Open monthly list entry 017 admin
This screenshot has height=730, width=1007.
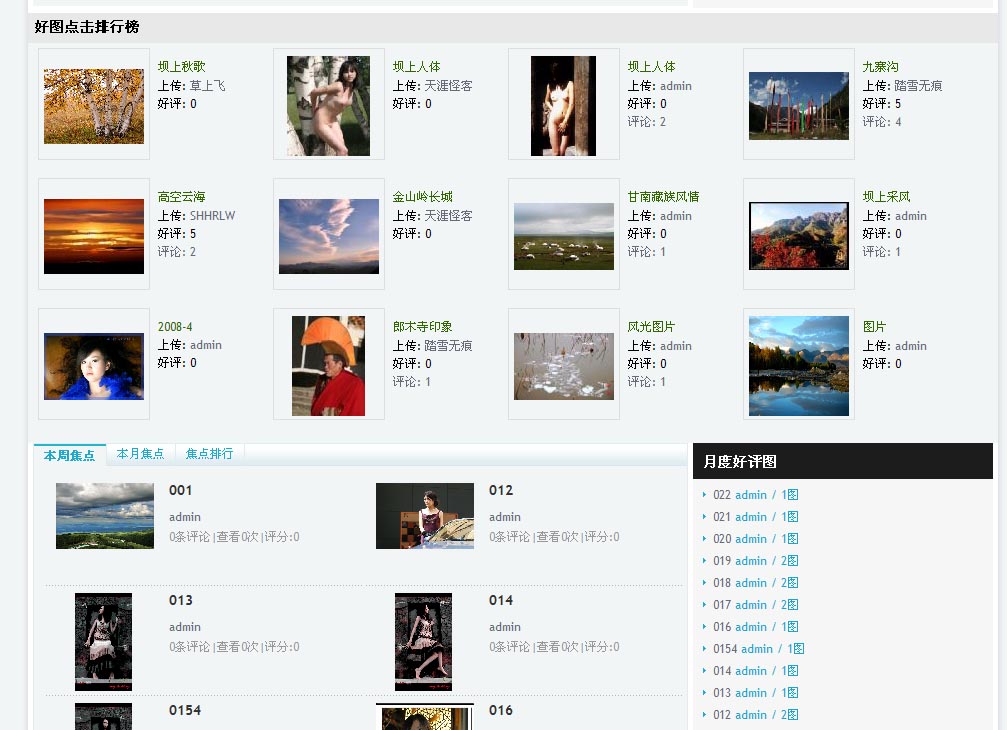tap(756, 605)
